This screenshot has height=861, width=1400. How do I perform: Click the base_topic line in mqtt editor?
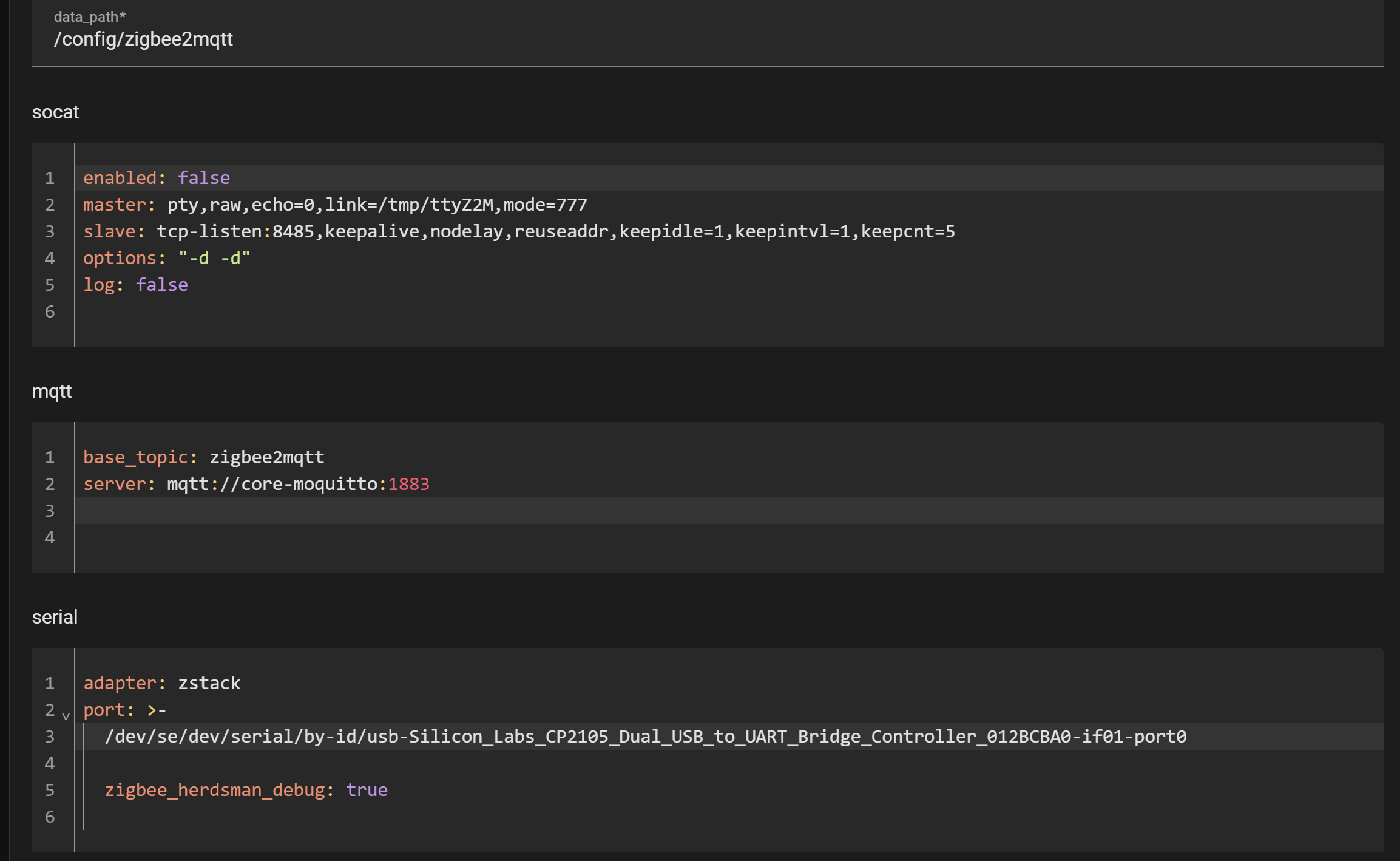pyautogui.click(x=203, y=457)
